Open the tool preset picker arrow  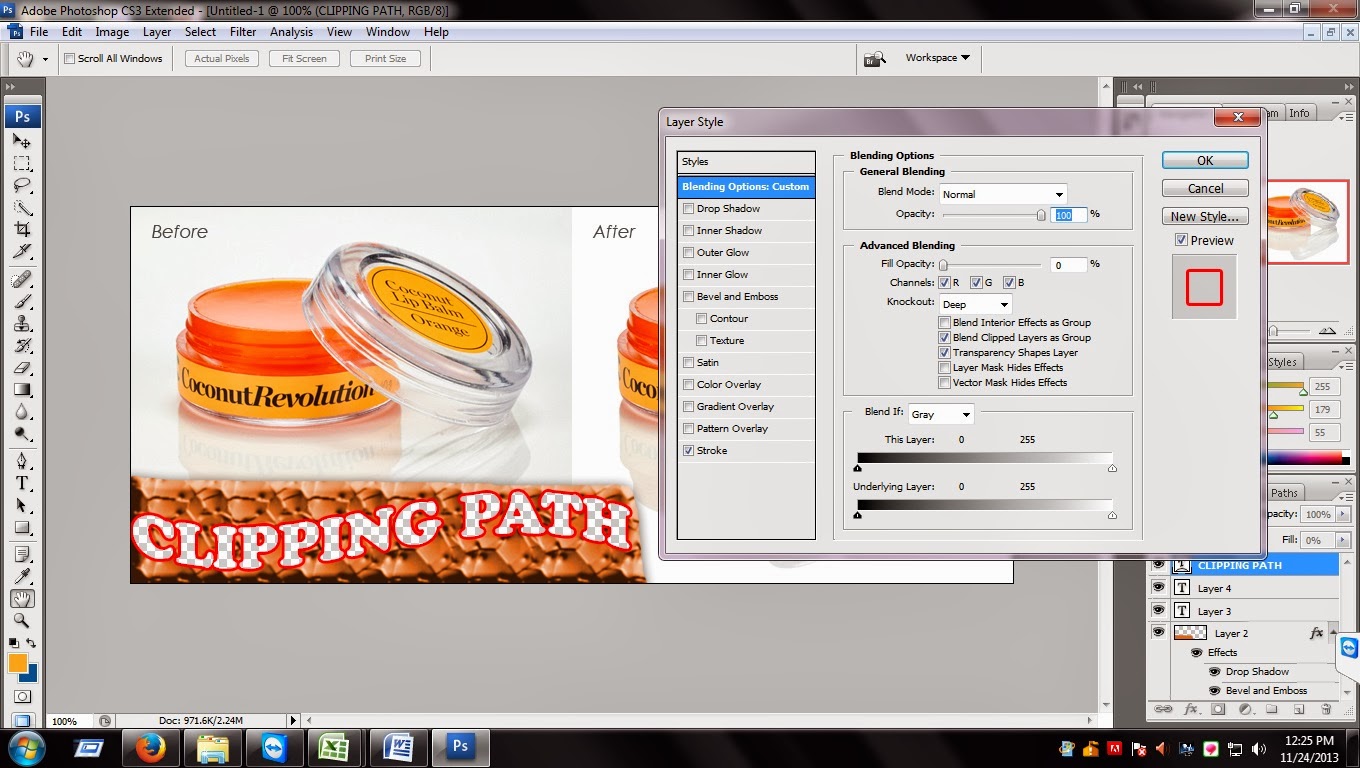[45, 59]
